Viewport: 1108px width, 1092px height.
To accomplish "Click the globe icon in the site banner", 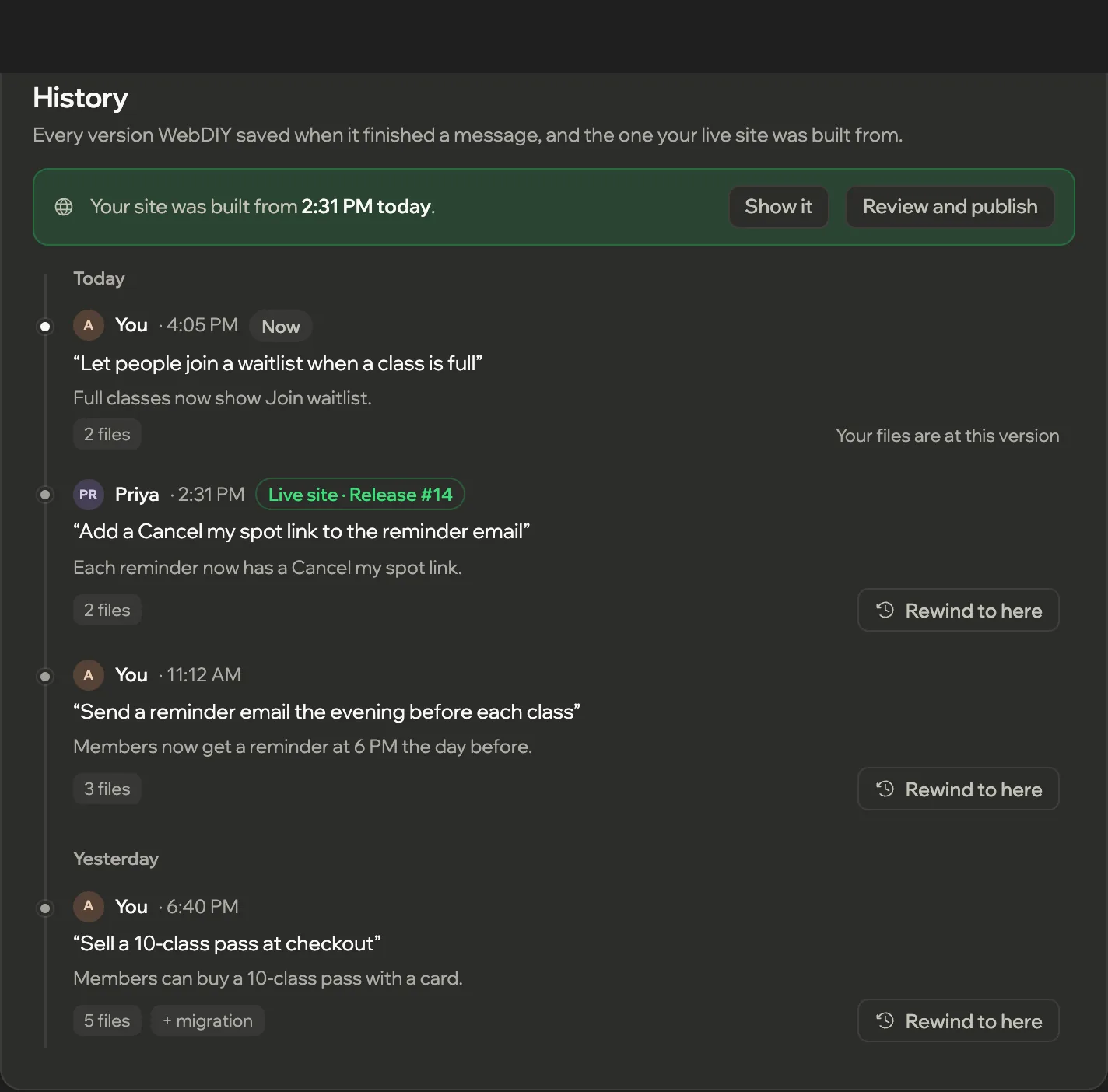I will 64,207.
